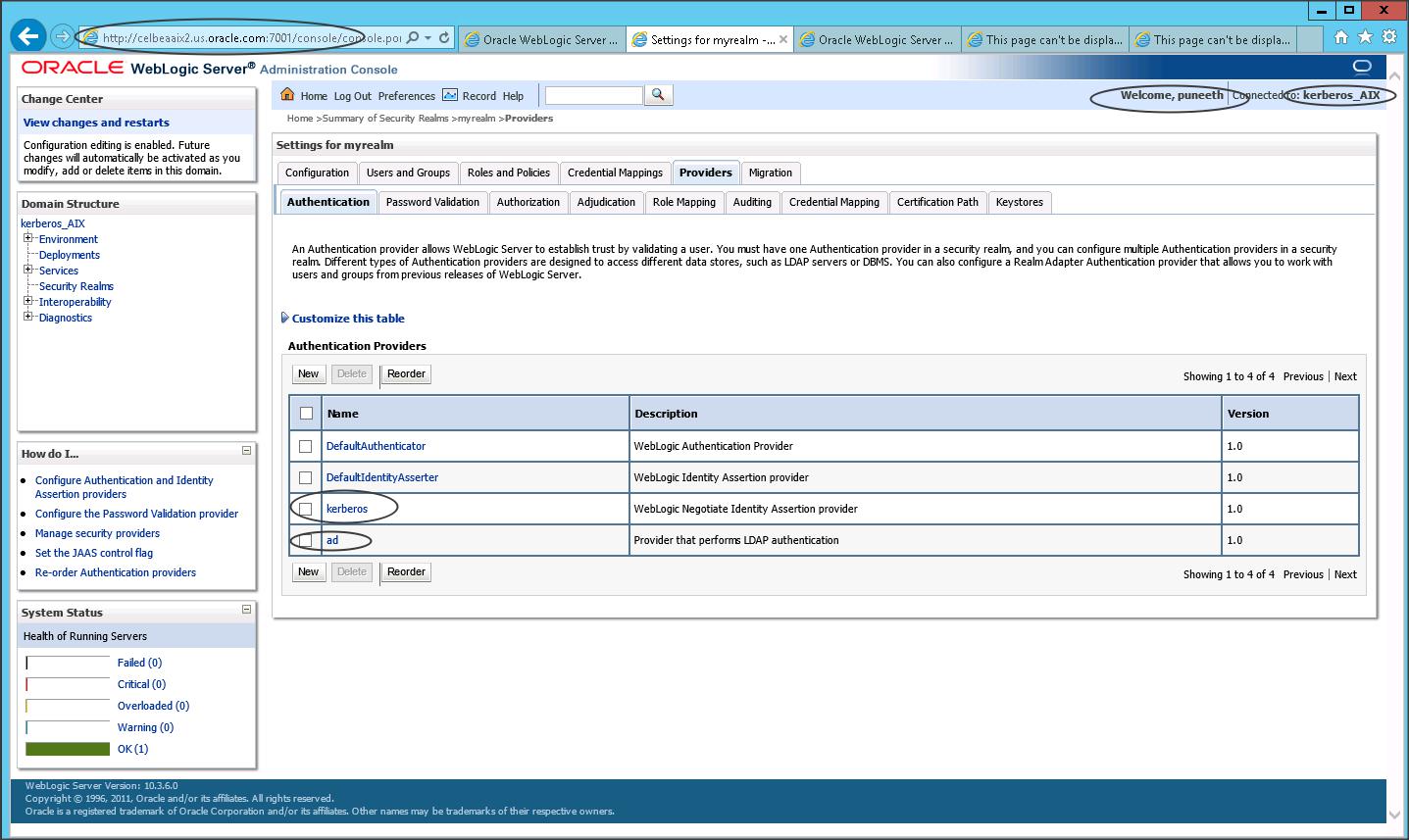Tick the kerberos provider checkbox

306,509
